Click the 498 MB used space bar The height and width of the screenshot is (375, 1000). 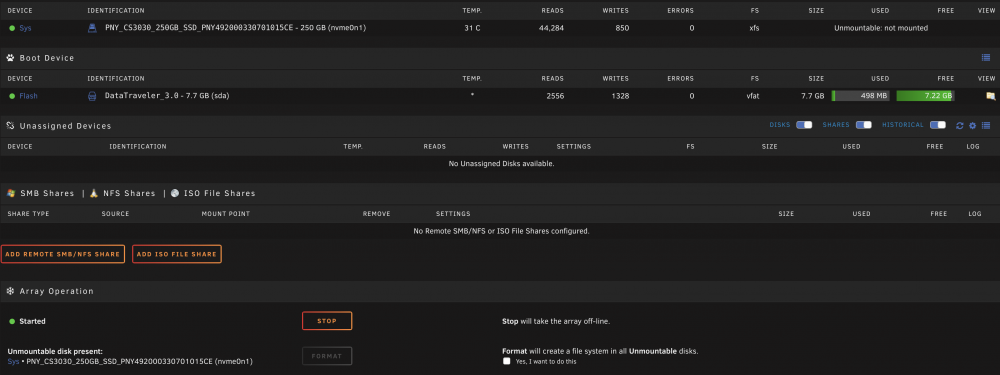click(860, 96)
